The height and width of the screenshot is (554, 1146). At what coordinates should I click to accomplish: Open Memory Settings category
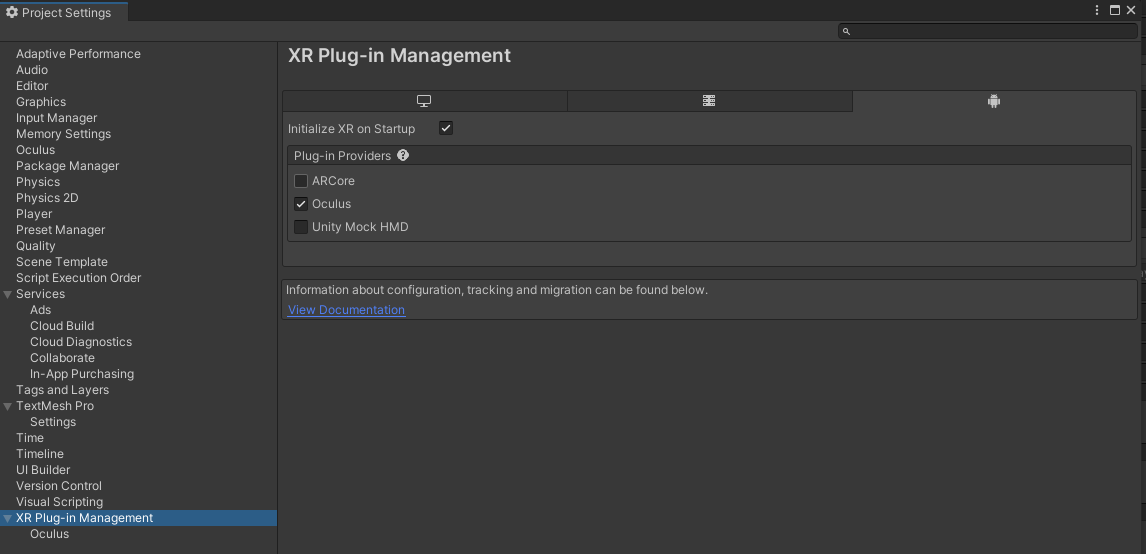coord(64,134)
